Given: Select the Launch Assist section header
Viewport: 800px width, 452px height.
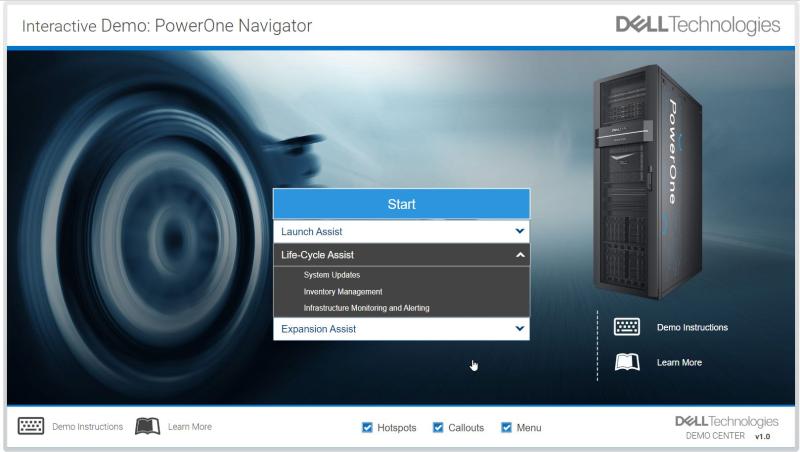Looking at the screenshot, I should [x=402, y=232].
